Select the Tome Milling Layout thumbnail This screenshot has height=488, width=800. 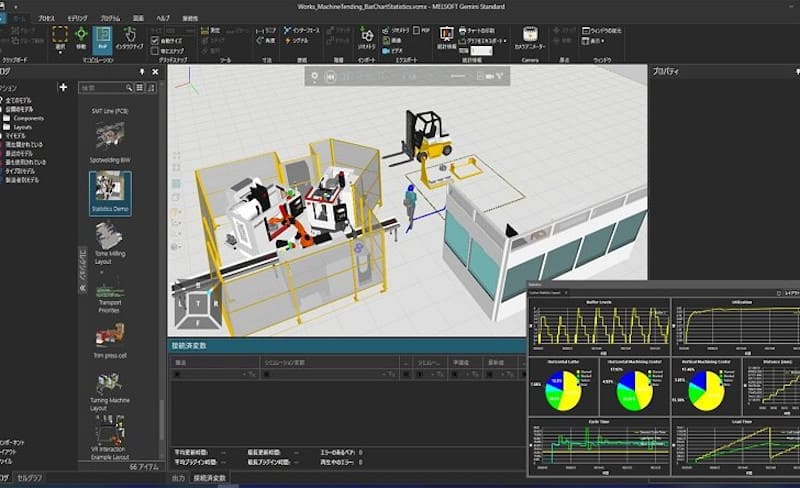[x=109, y=243]
